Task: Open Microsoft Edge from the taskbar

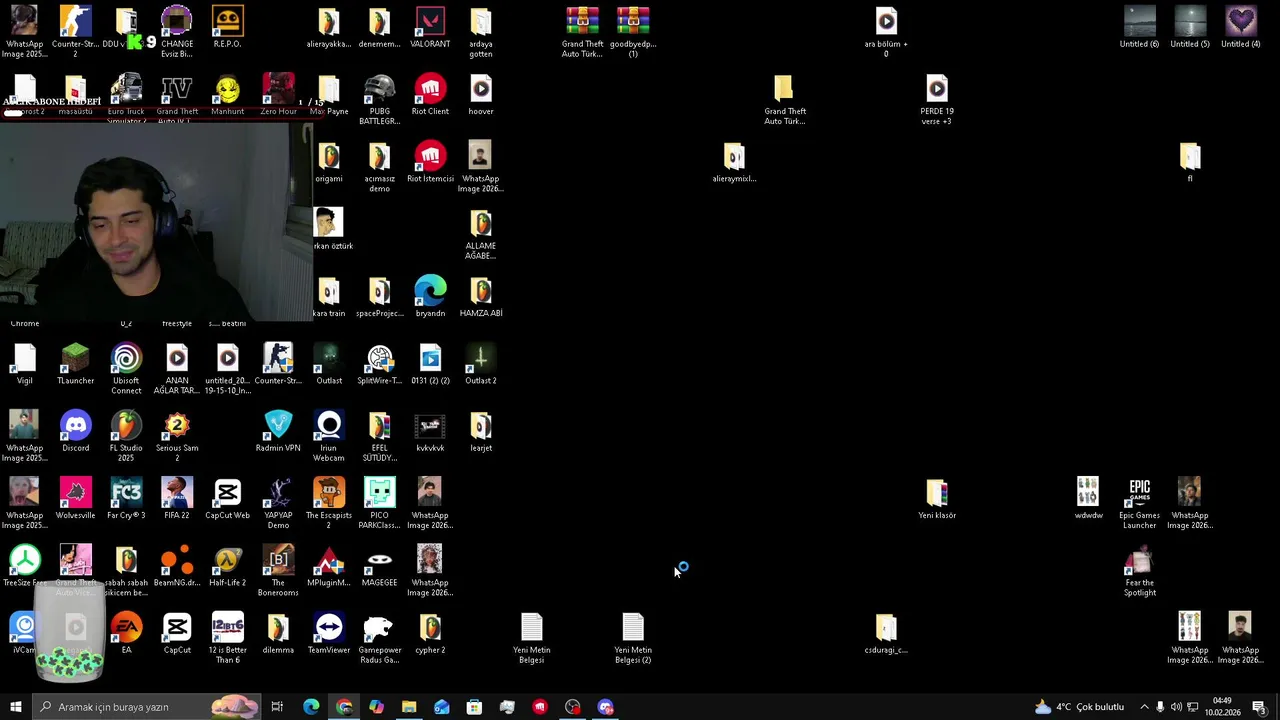Action: pyautogui.click(x=311, y=707)
